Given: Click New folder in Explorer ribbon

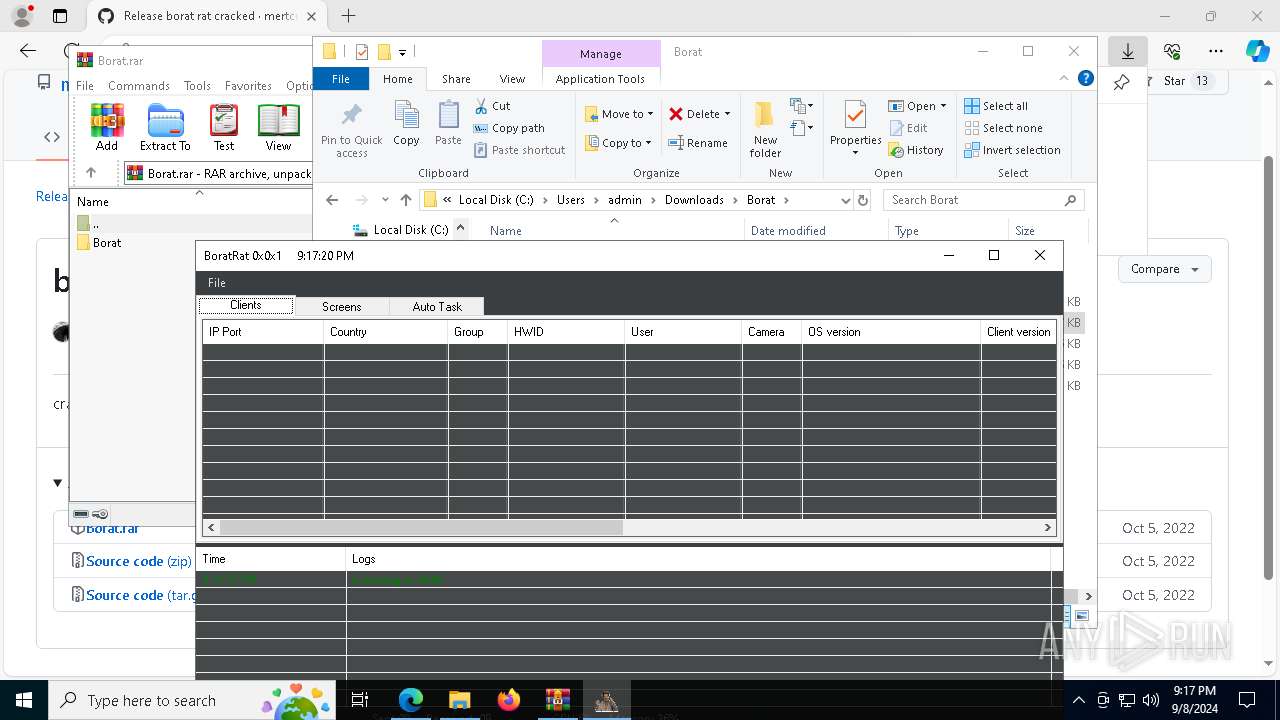Looking at the screenshot, I should (x=765, y=130).
